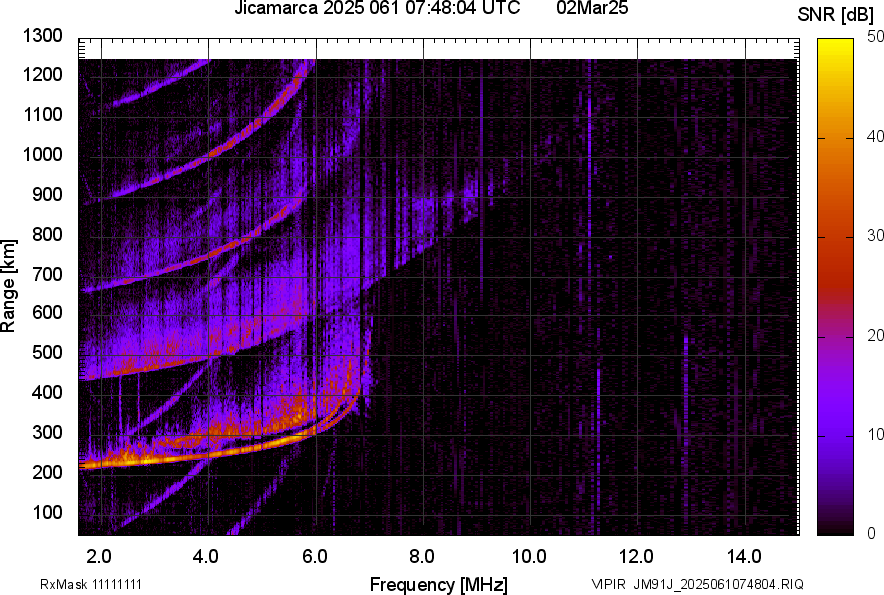
Task: Click the '6.0' frequency tick label
Action: pyautogui.click(x=314, y=556)
